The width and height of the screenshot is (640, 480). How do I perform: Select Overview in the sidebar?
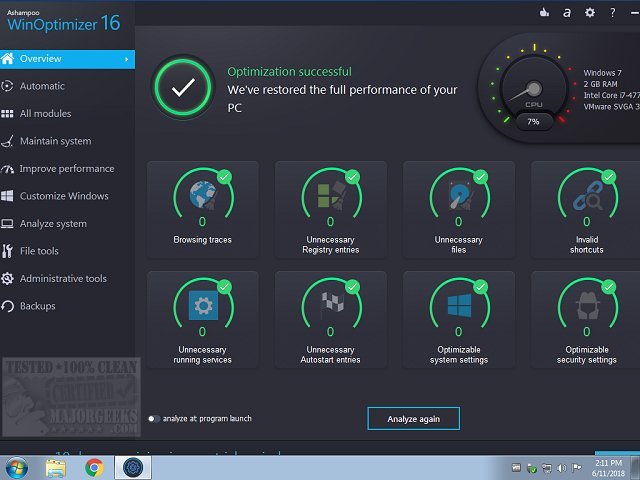67,59
